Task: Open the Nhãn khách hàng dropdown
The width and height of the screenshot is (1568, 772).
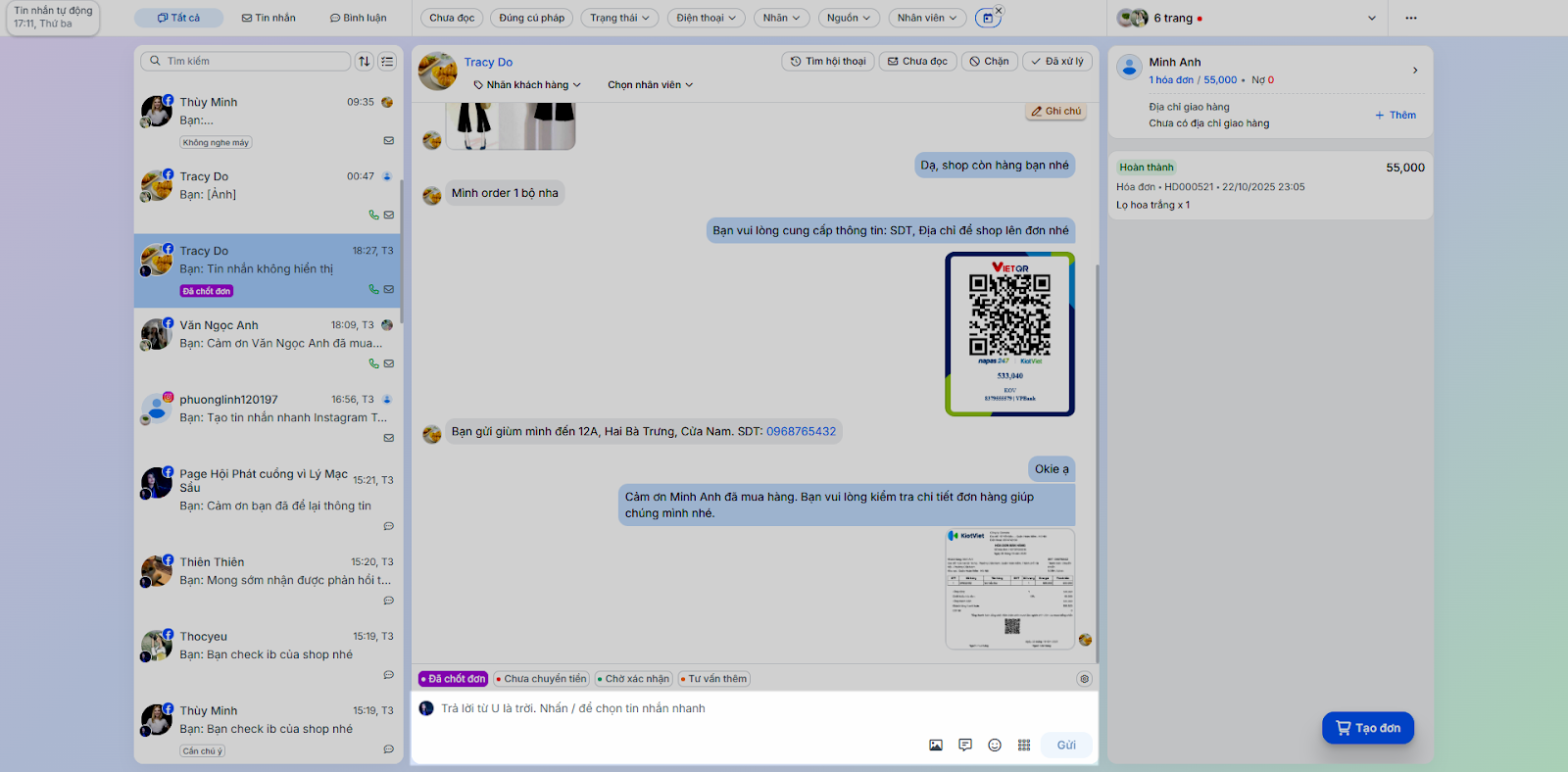Action: click(527, 85)
